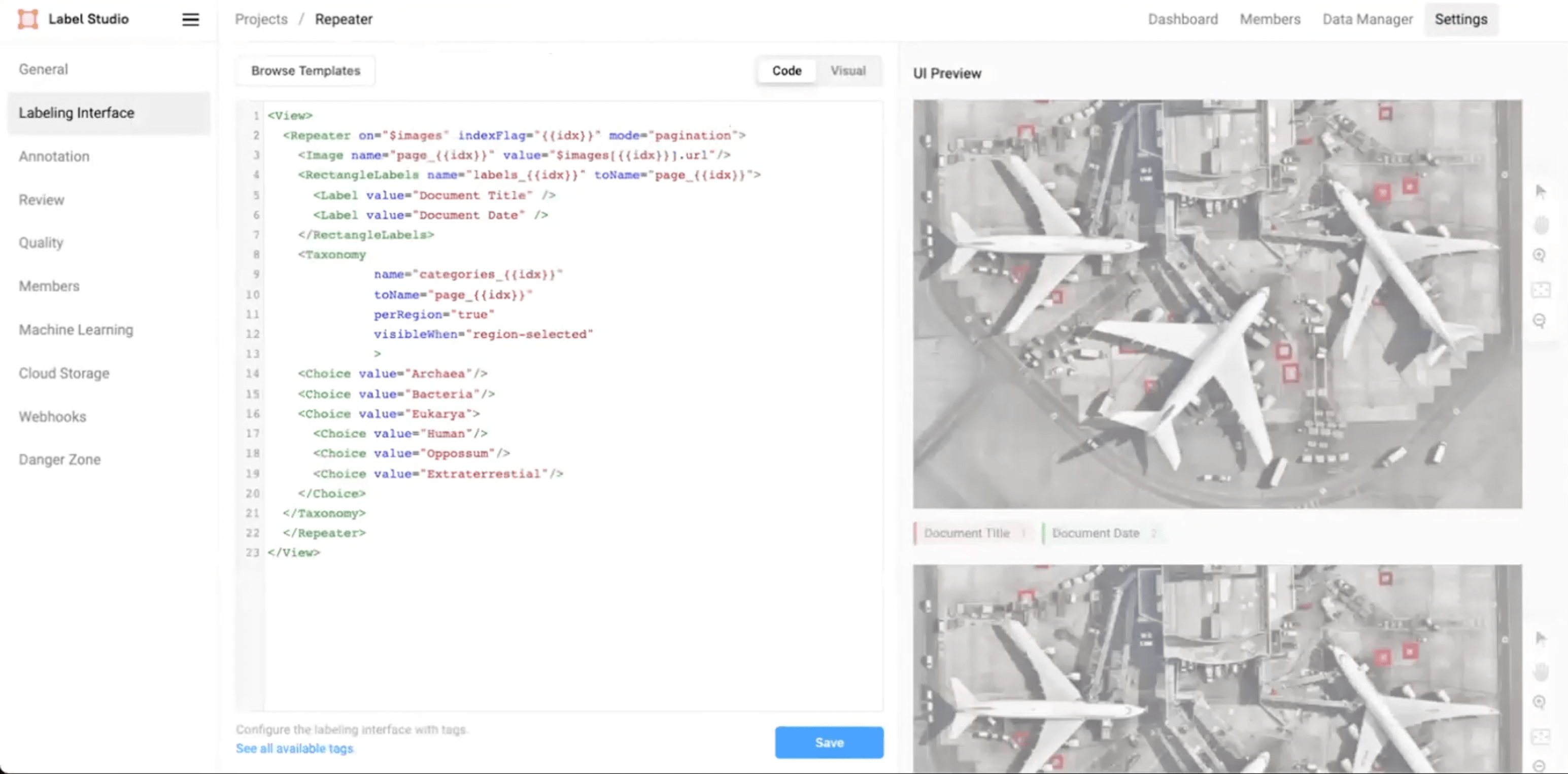Open Browse Templates
The height and width of the screenshot is (774, 1568).
[305, 71]
